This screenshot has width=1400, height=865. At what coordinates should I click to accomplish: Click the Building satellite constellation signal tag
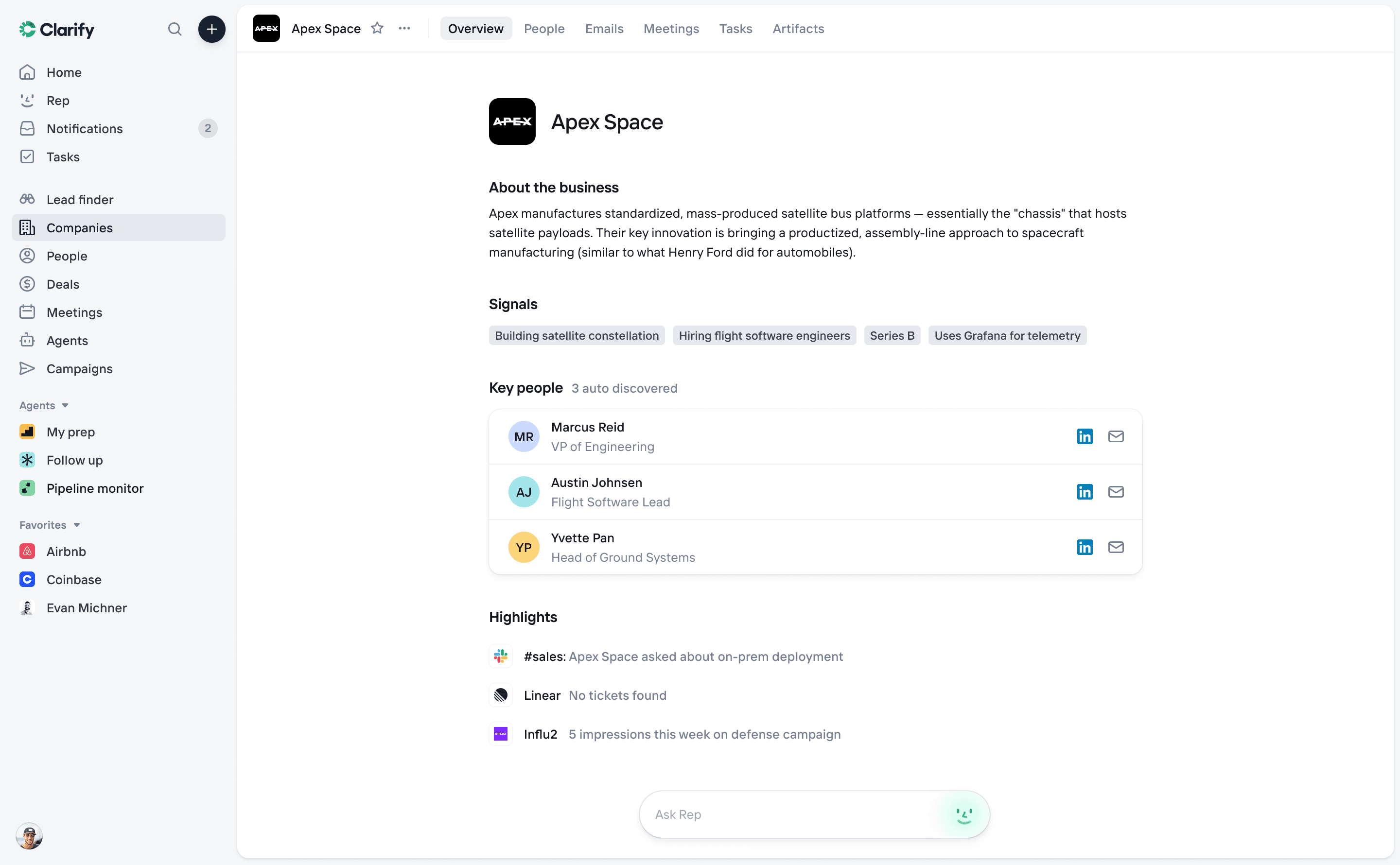(577, 335)
